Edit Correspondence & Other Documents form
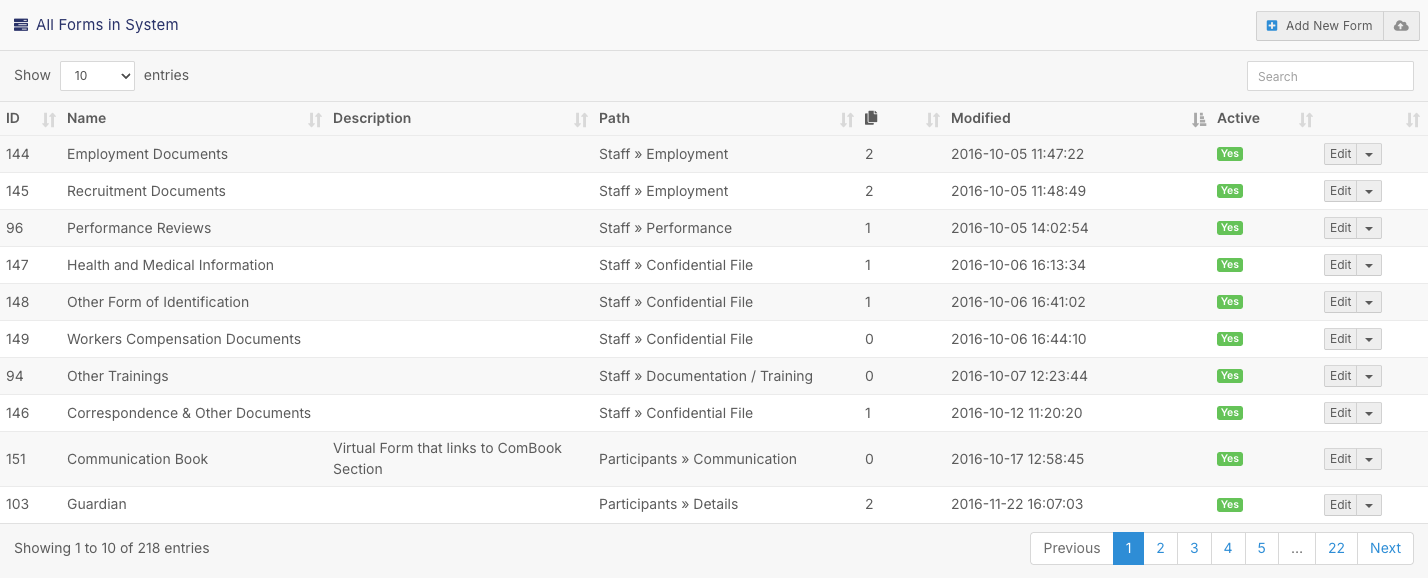This screenshot has height=578, width=1428. tap(1340, 413)
